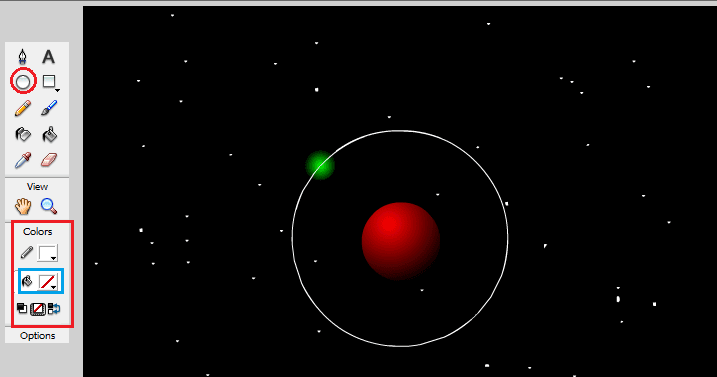Select the Rectangle tool
This screenshot has height=377, width=717.
click(48, 81)
